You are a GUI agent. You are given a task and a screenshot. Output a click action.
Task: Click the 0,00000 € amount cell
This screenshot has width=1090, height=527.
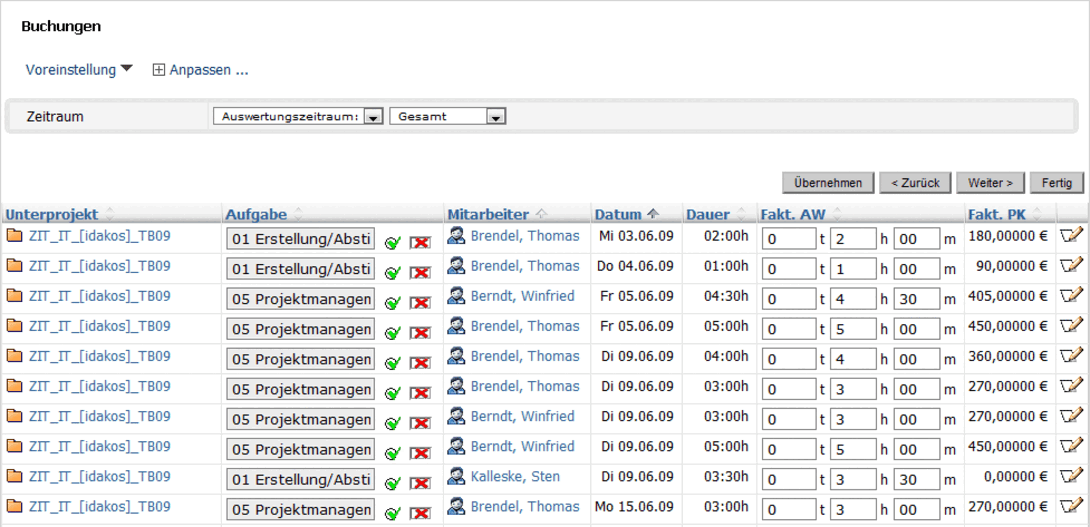tap(1014, 476)
